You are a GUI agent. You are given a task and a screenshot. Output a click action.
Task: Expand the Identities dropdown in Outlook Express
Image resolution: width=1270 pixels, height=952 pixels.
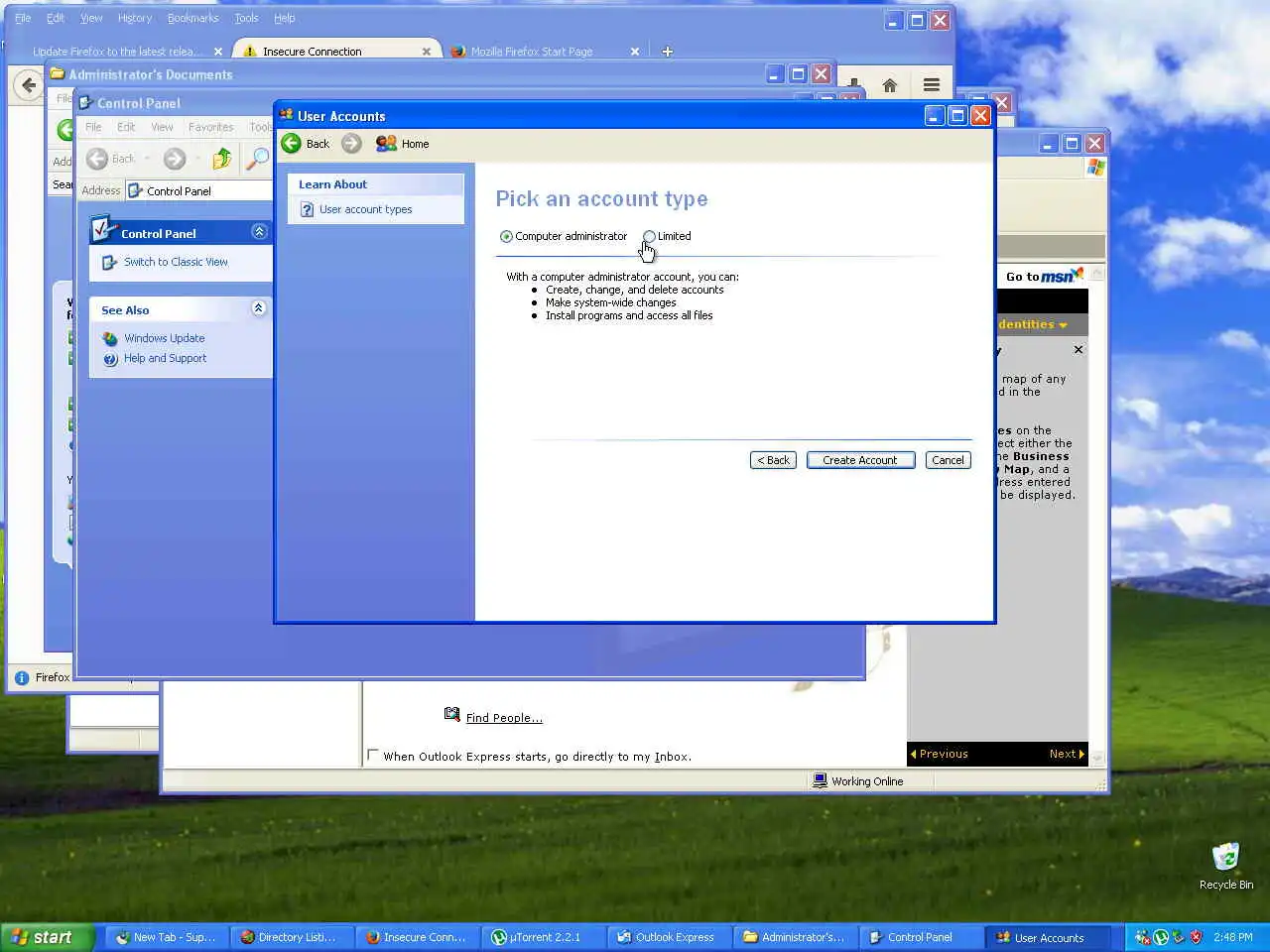[x=1063, y=325]
